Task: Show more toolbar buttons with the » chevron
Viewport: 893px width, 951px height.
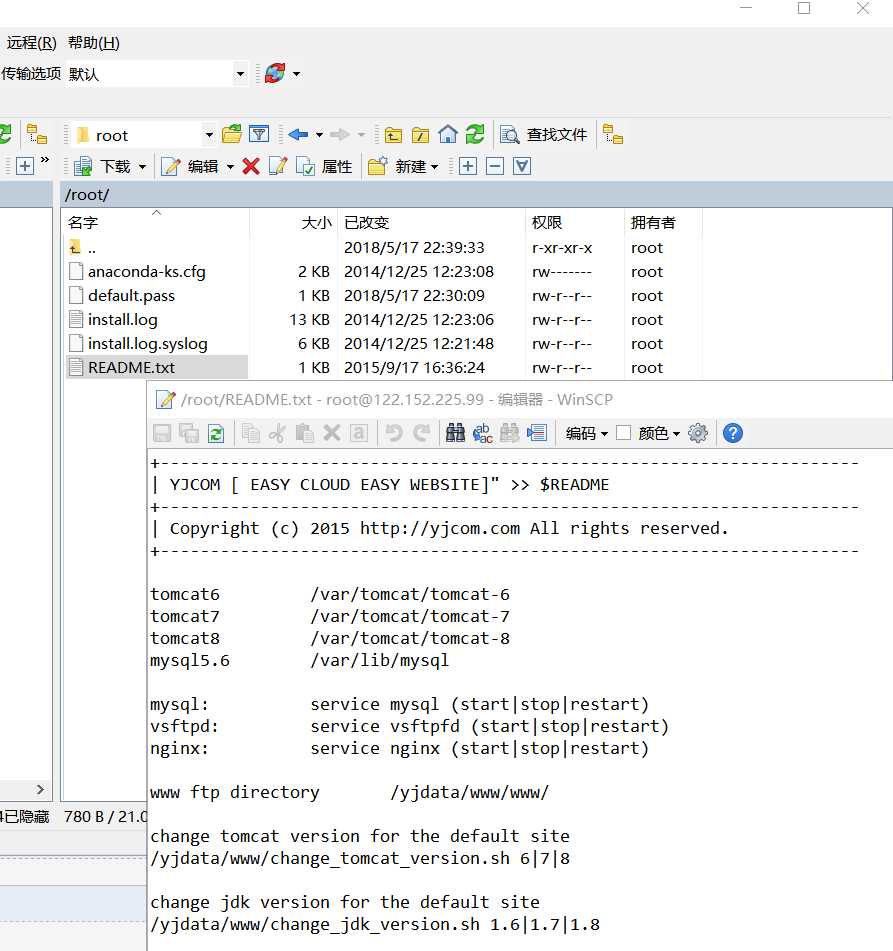Action: tap(45, 160)
